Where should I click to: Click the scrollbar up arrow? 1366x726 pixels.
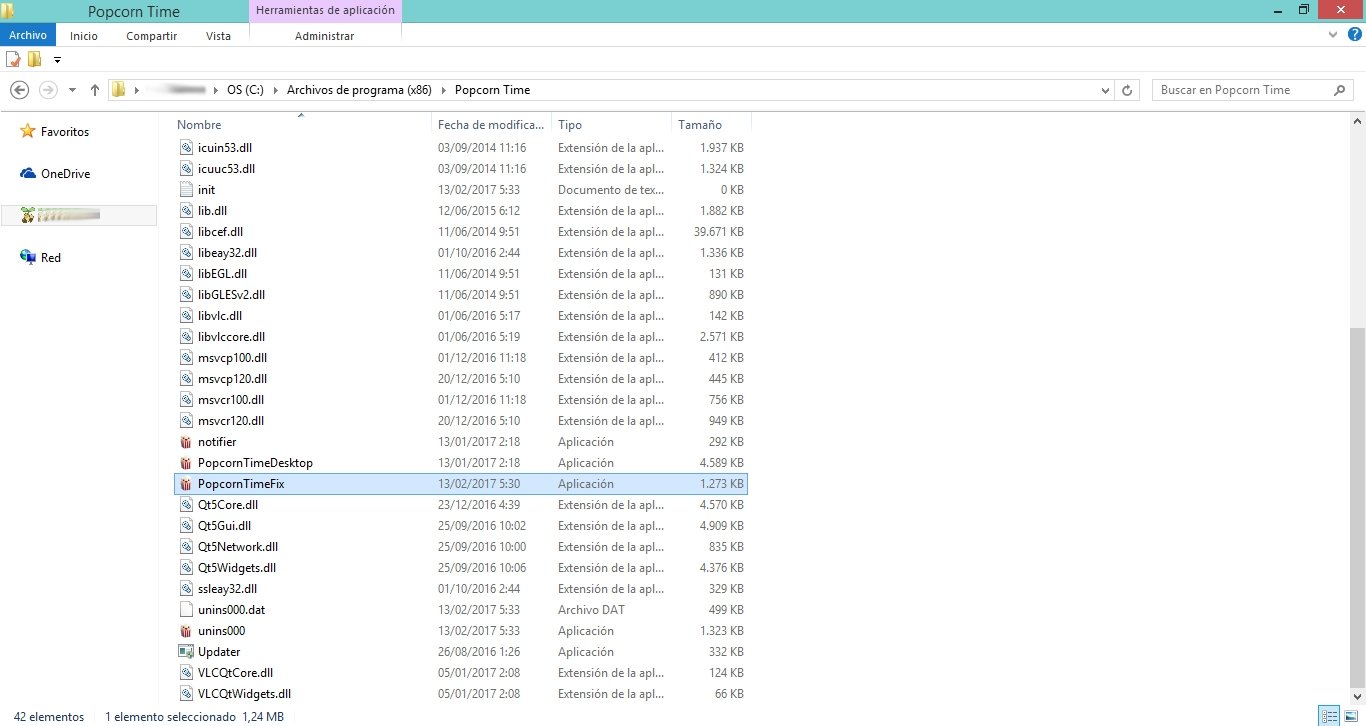(1357, 121)
